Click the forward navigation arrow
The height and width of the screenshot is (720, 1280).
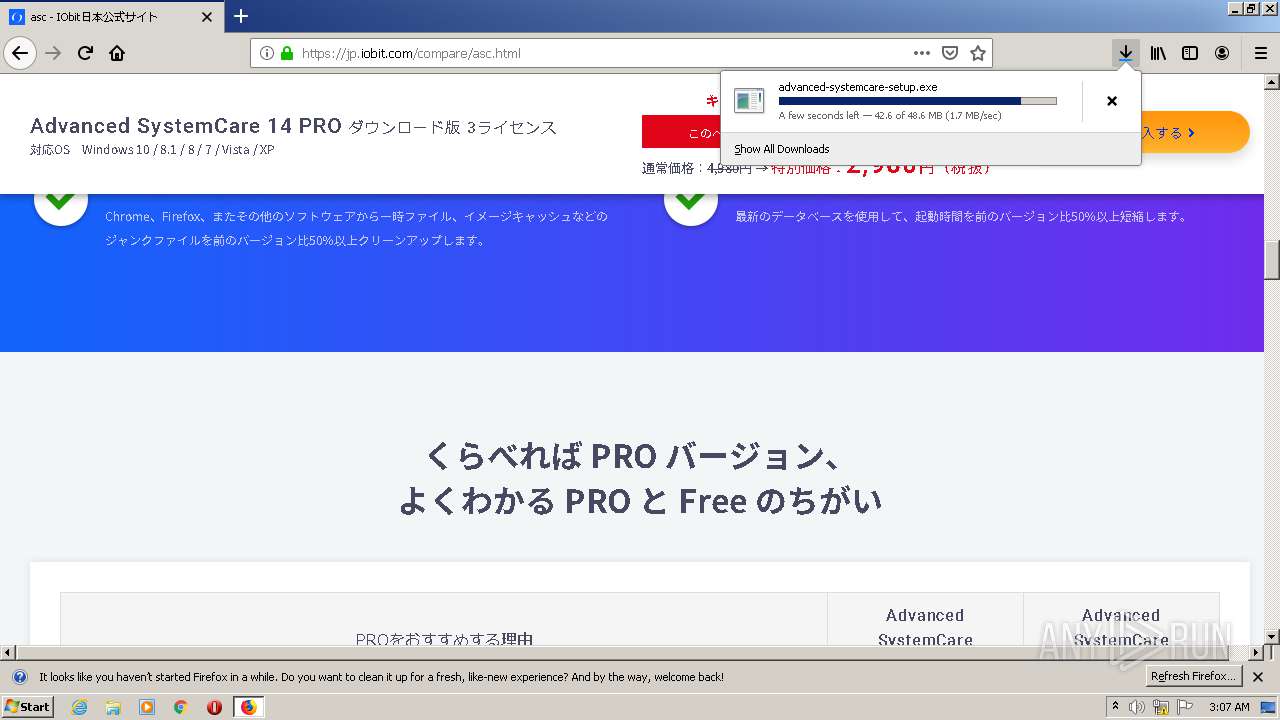tap(53, 53)
